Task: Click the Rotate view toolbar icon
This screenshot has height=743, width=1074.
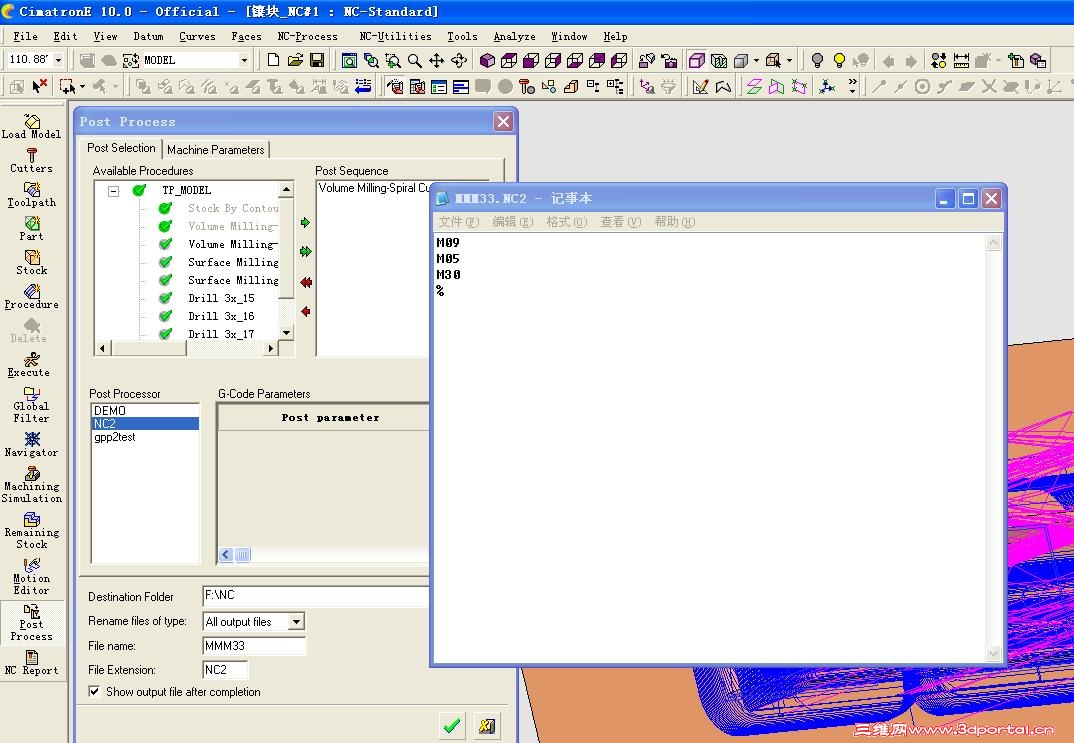Action: pos(459,60)
